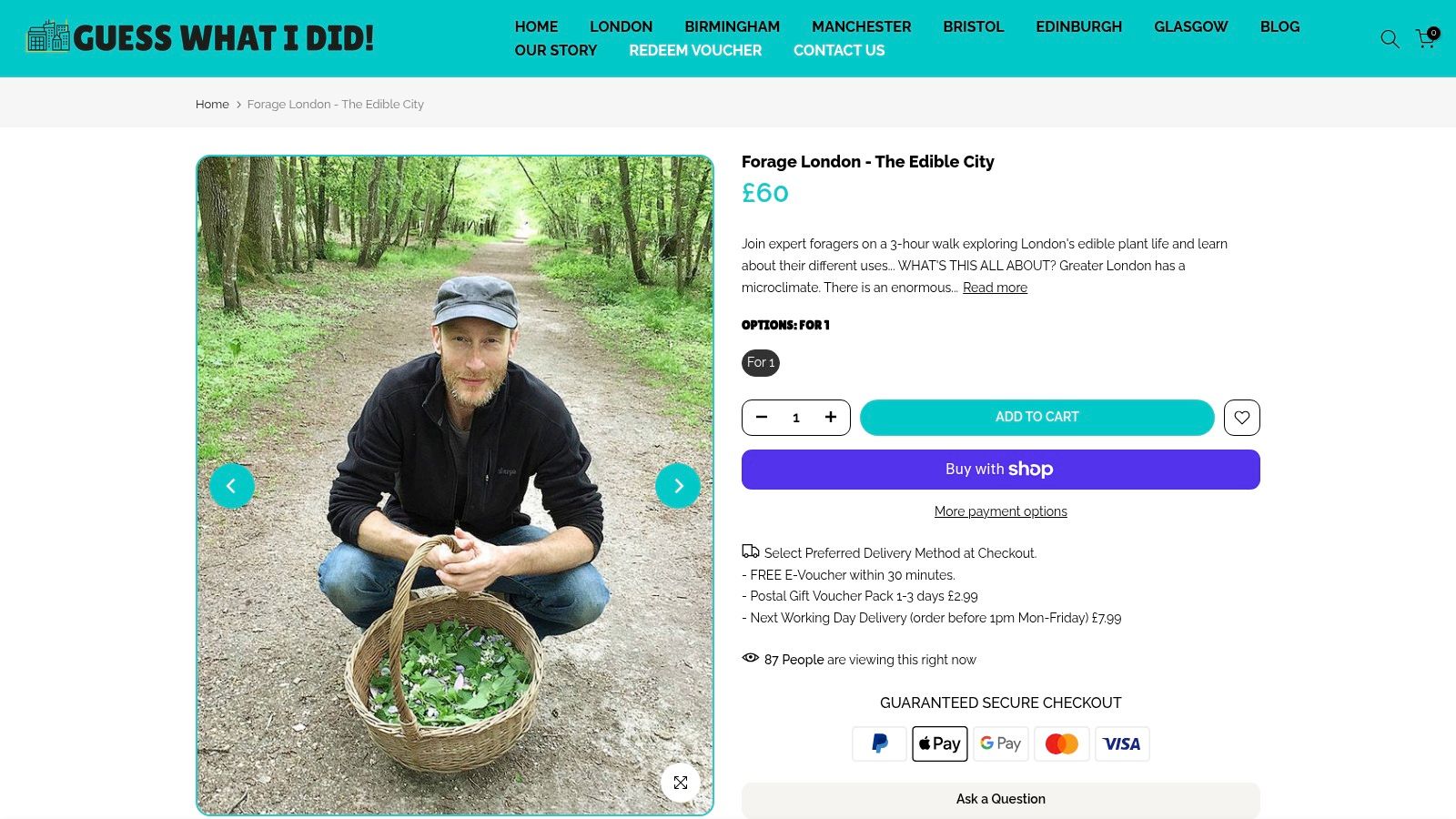The width and height of the screenshot is (1456, 819).
Task: Click the ADD TO CART button
Action: click(x=1036, y=417)
